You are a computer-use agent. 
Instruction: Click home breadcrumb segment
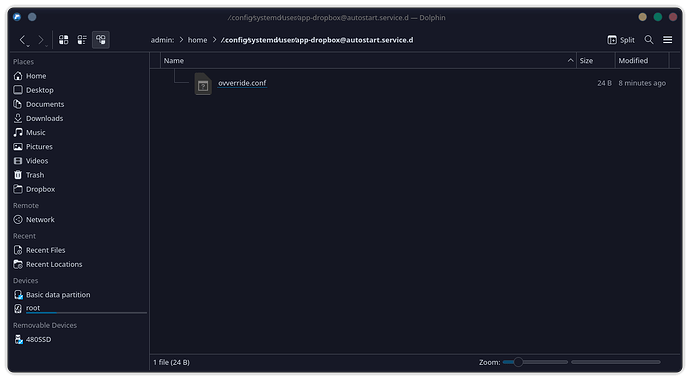pyautogui.click(x=197, y=40)
